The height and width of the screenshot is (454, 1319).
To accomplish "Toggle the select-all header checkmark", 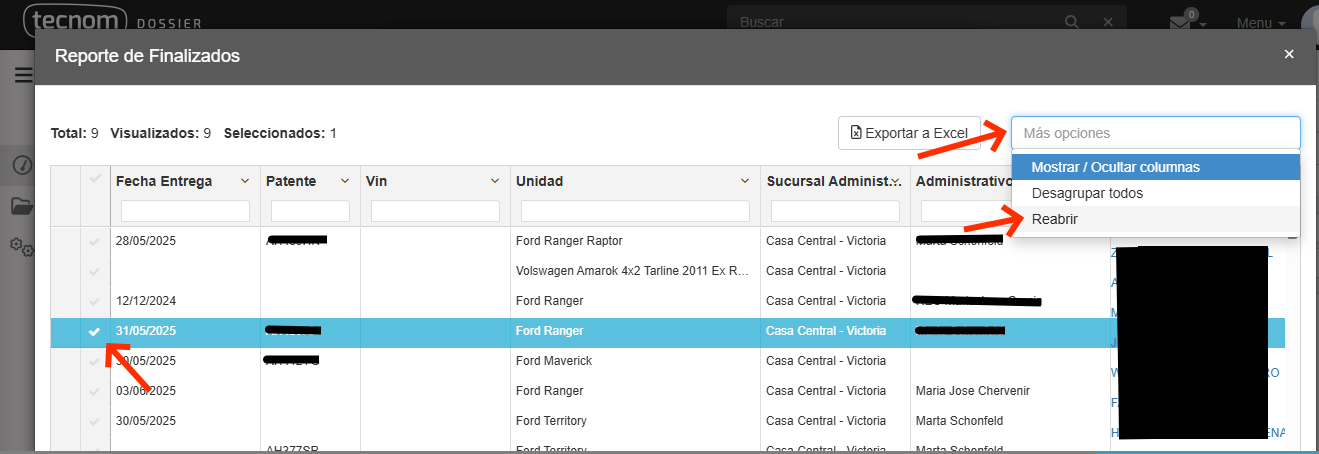I will tap(95, 178).
